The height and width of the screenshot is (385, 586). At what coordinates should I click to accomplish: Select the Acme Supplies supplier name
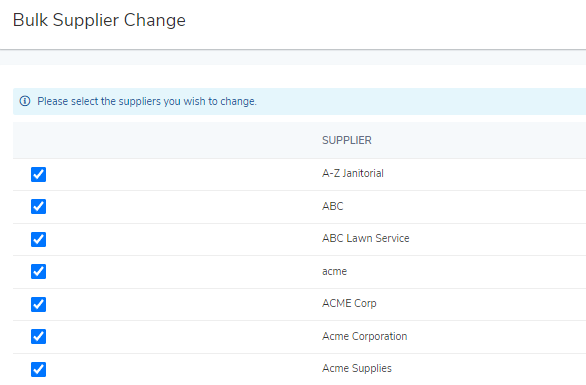click(x=357, y=369)
